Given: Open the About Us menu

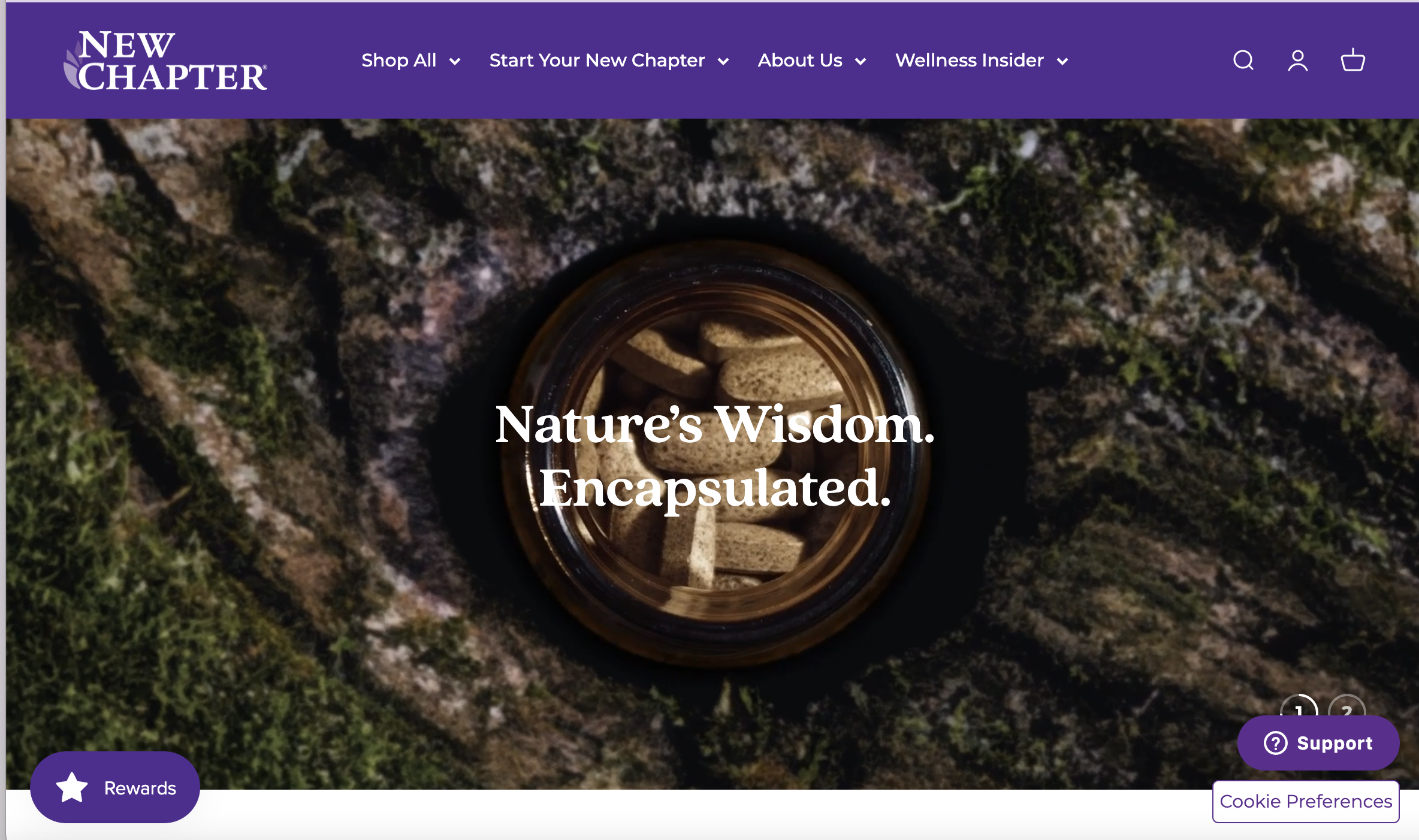Looking at the screenshot, I should click(x=800, y=61).
